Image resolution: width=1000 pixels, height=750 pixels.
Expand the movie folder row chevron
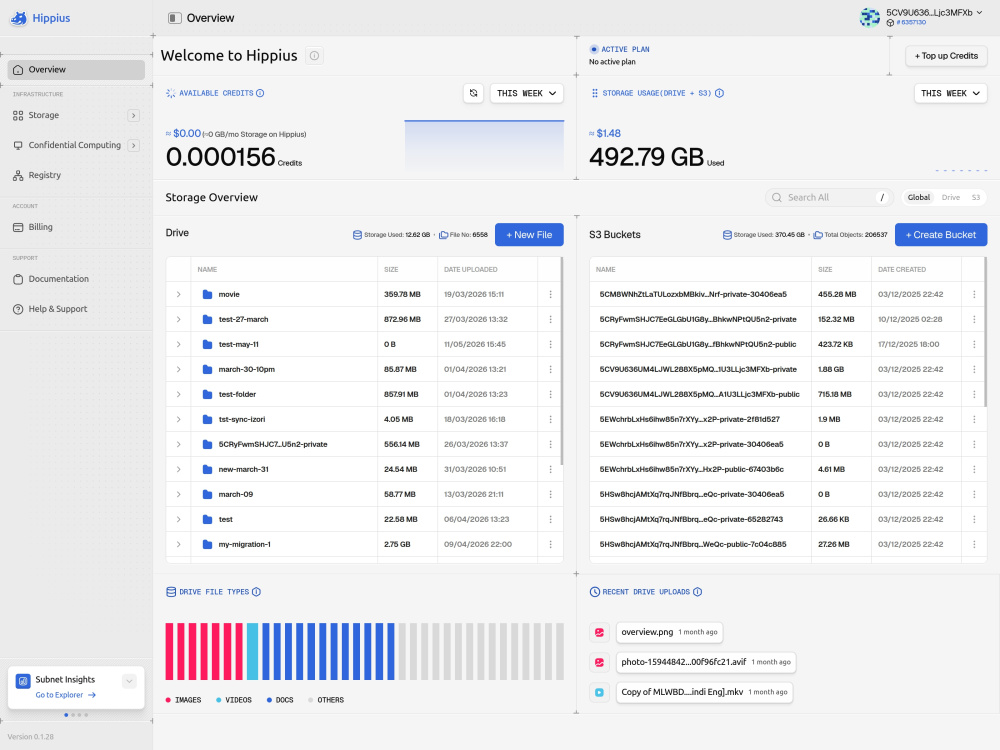(x=179, y=294)
